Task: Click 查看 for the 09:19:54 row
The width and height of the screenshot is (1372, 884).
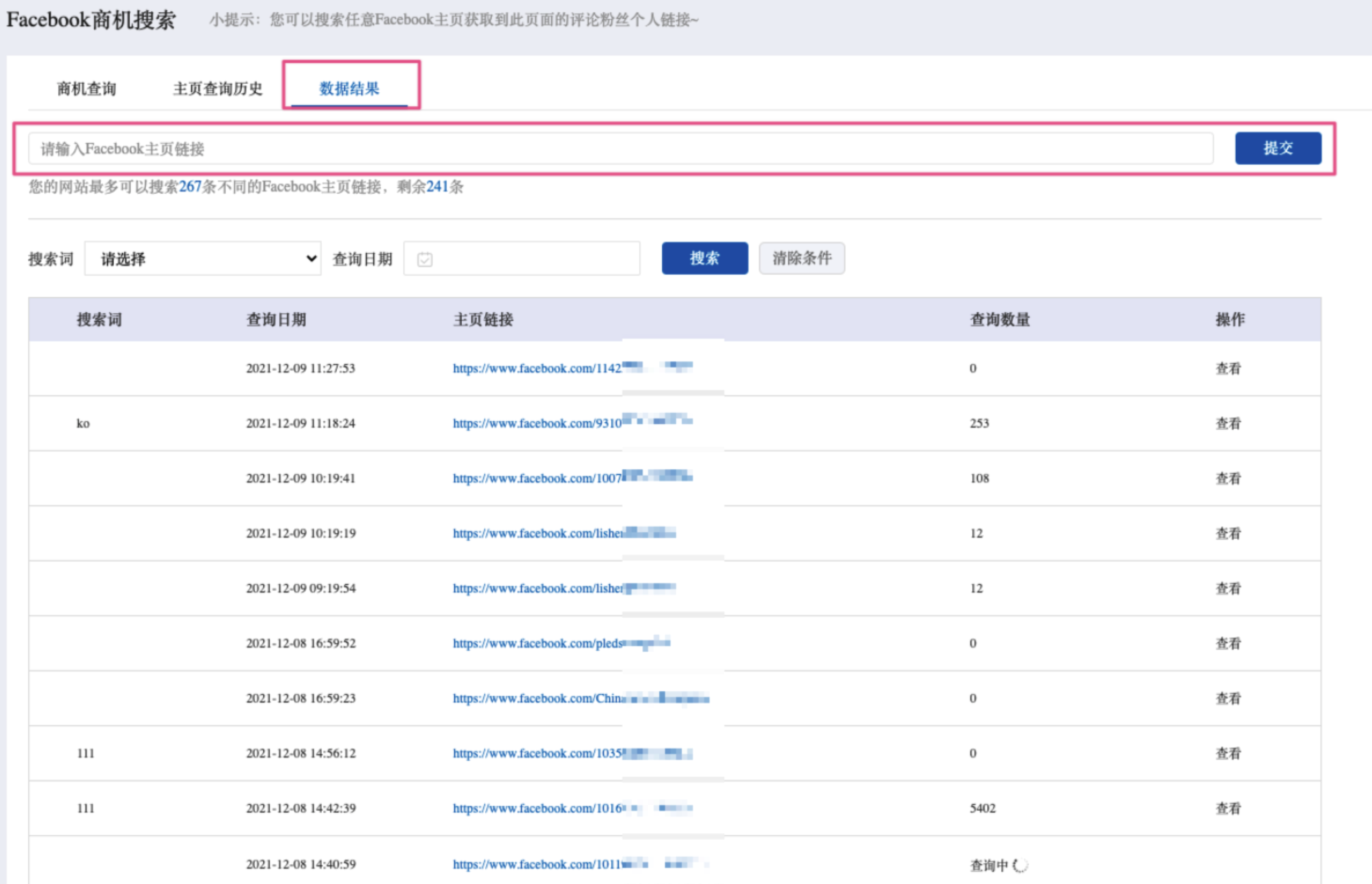Action: (x=1229, y=589)
